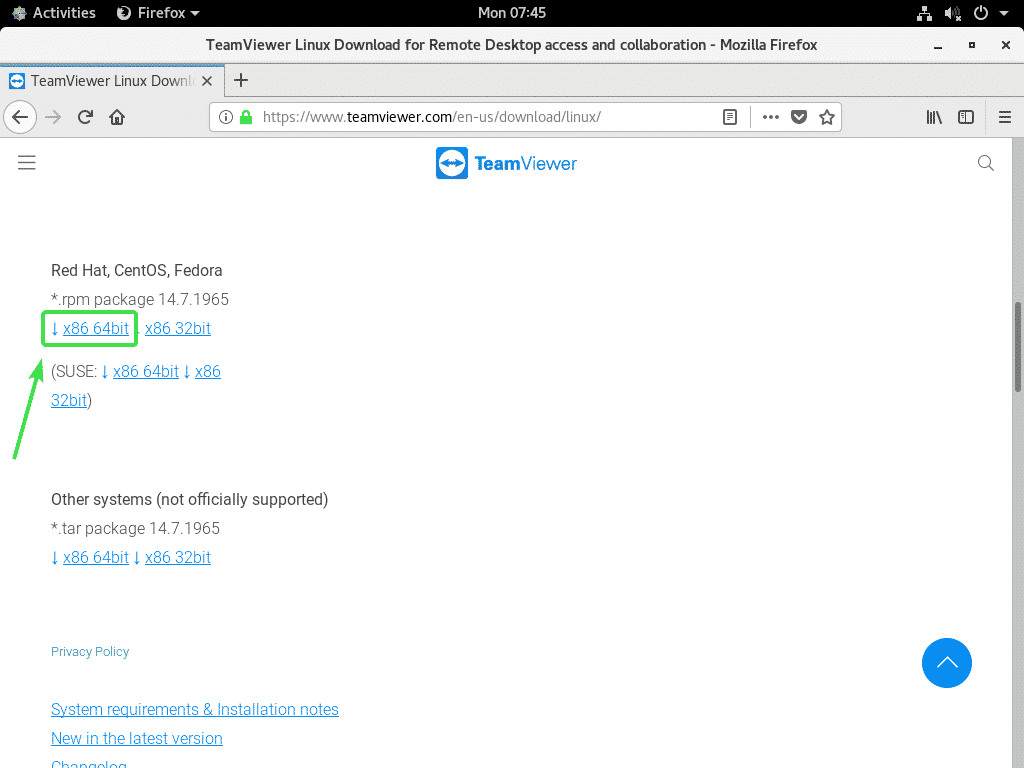Expand the system menu dropdown arrow

[1004, 13]
